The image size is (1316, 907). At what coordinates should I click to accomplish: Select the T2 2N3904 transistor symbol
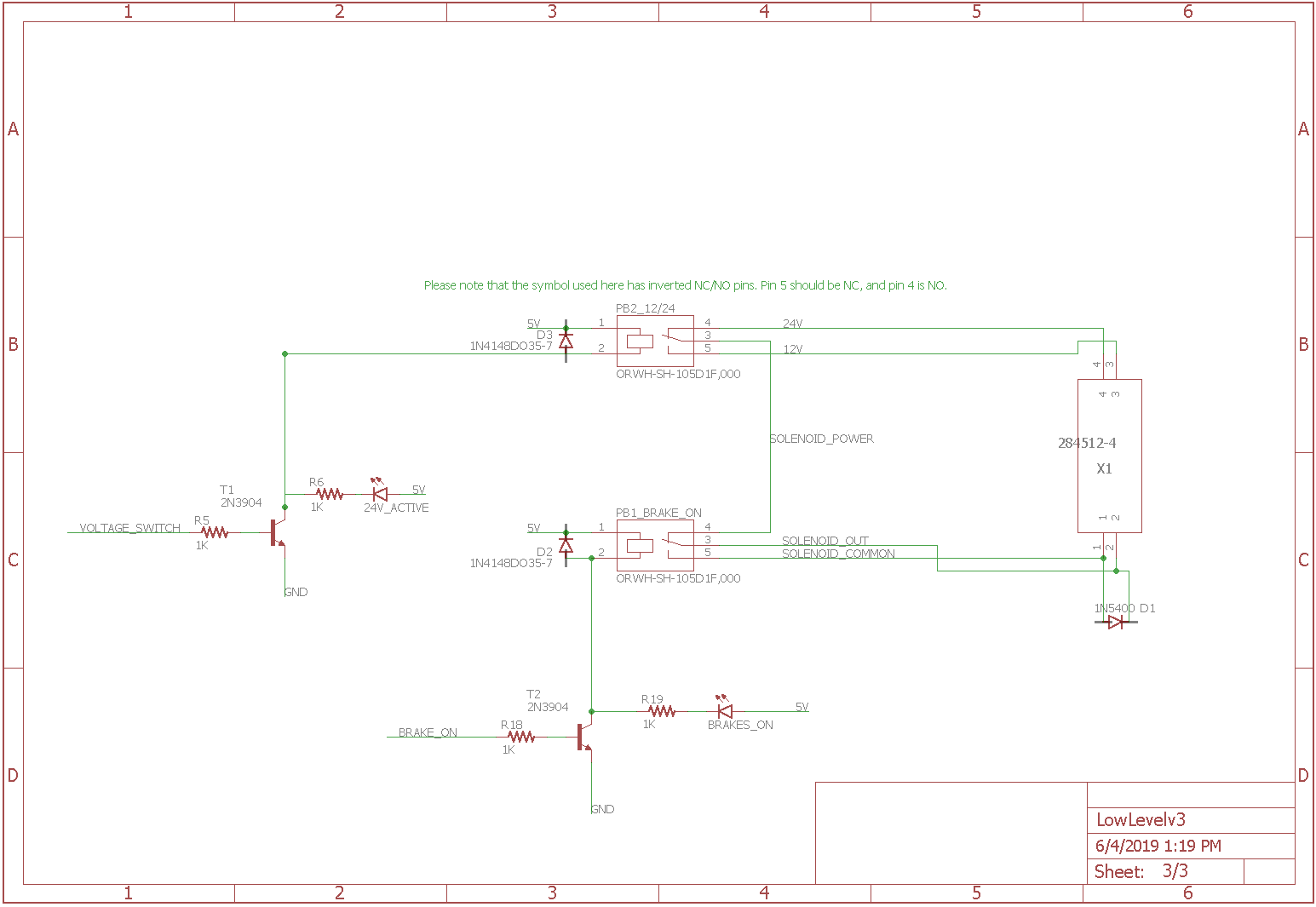584,737
